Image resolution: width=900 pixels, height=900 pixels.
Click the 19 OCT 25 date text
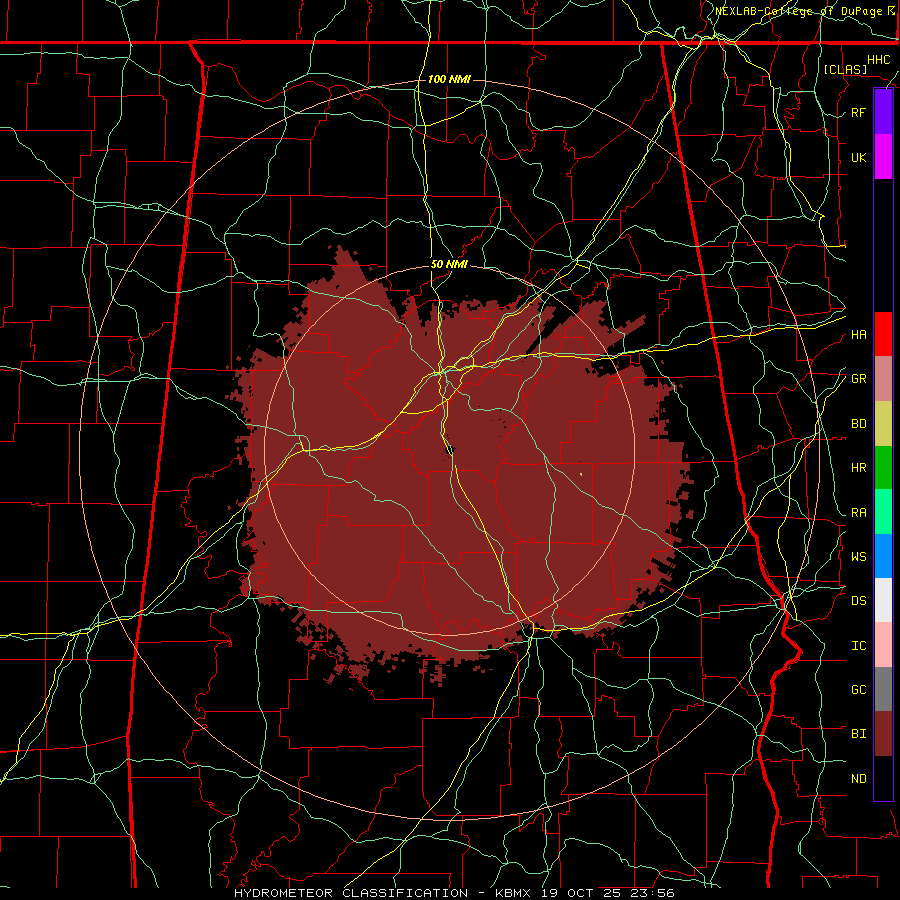point(580,893)
